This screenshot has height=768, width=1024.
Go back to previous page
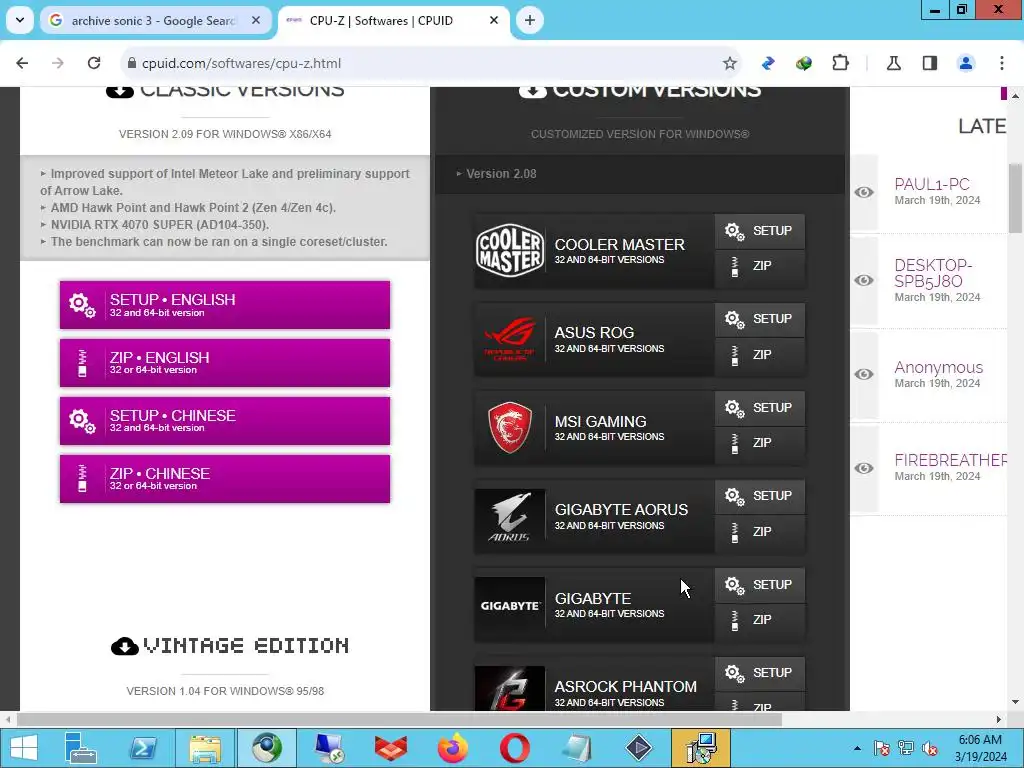click(x=22, y=63)
